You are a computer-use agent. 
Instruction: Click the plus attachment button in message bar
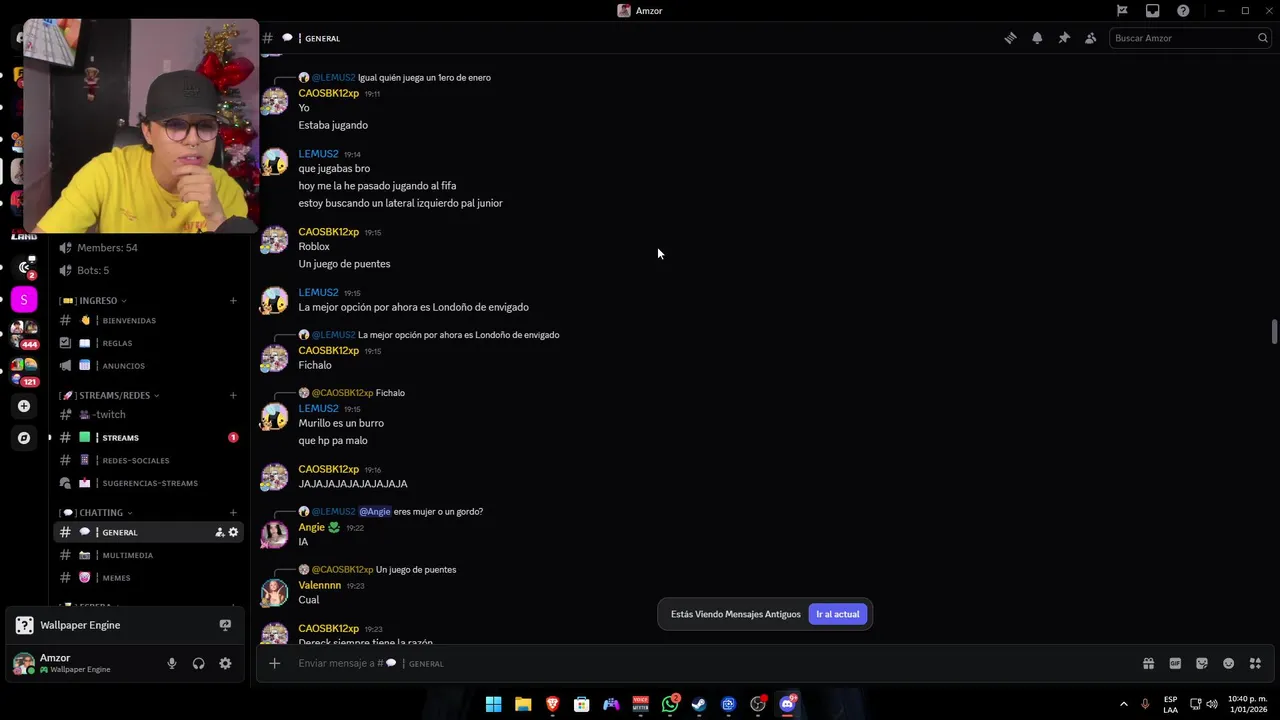(275, 663)
